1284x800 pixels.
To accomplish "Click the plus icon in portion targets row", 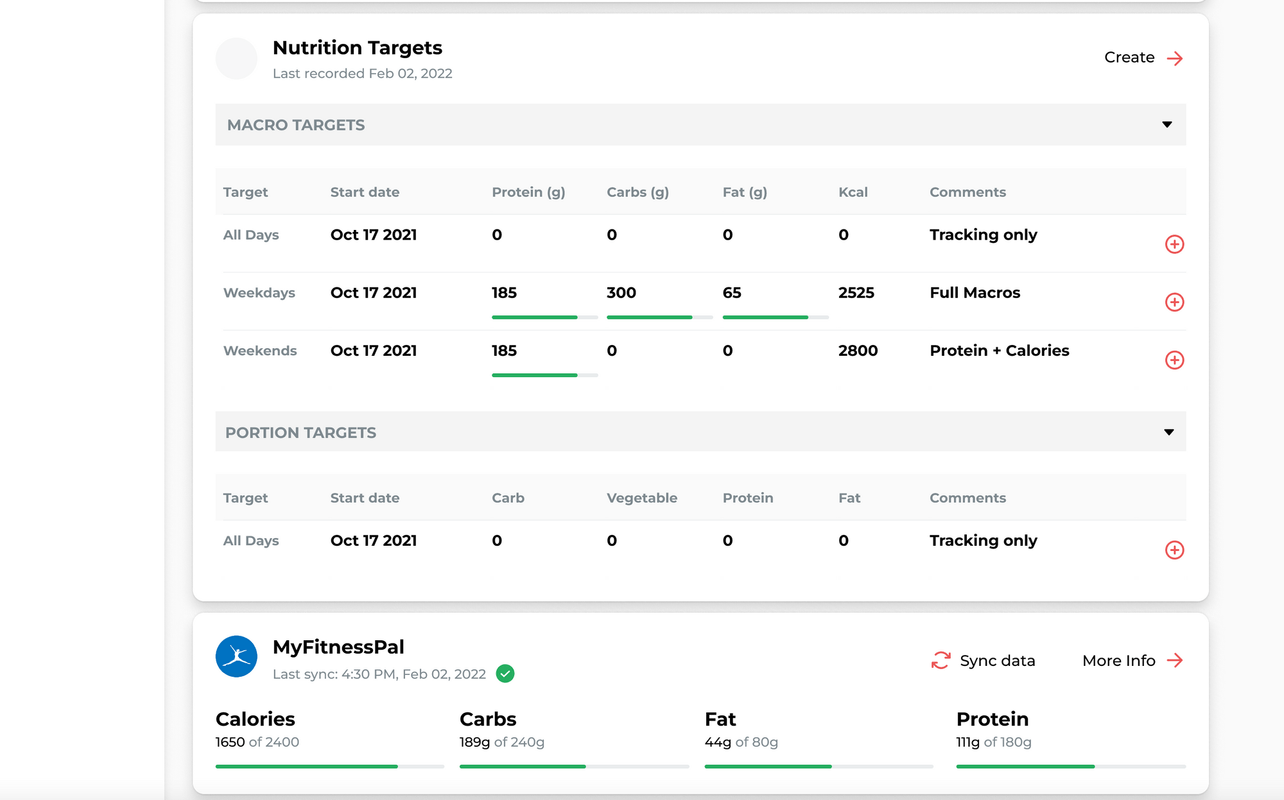I will [1174, 550].
